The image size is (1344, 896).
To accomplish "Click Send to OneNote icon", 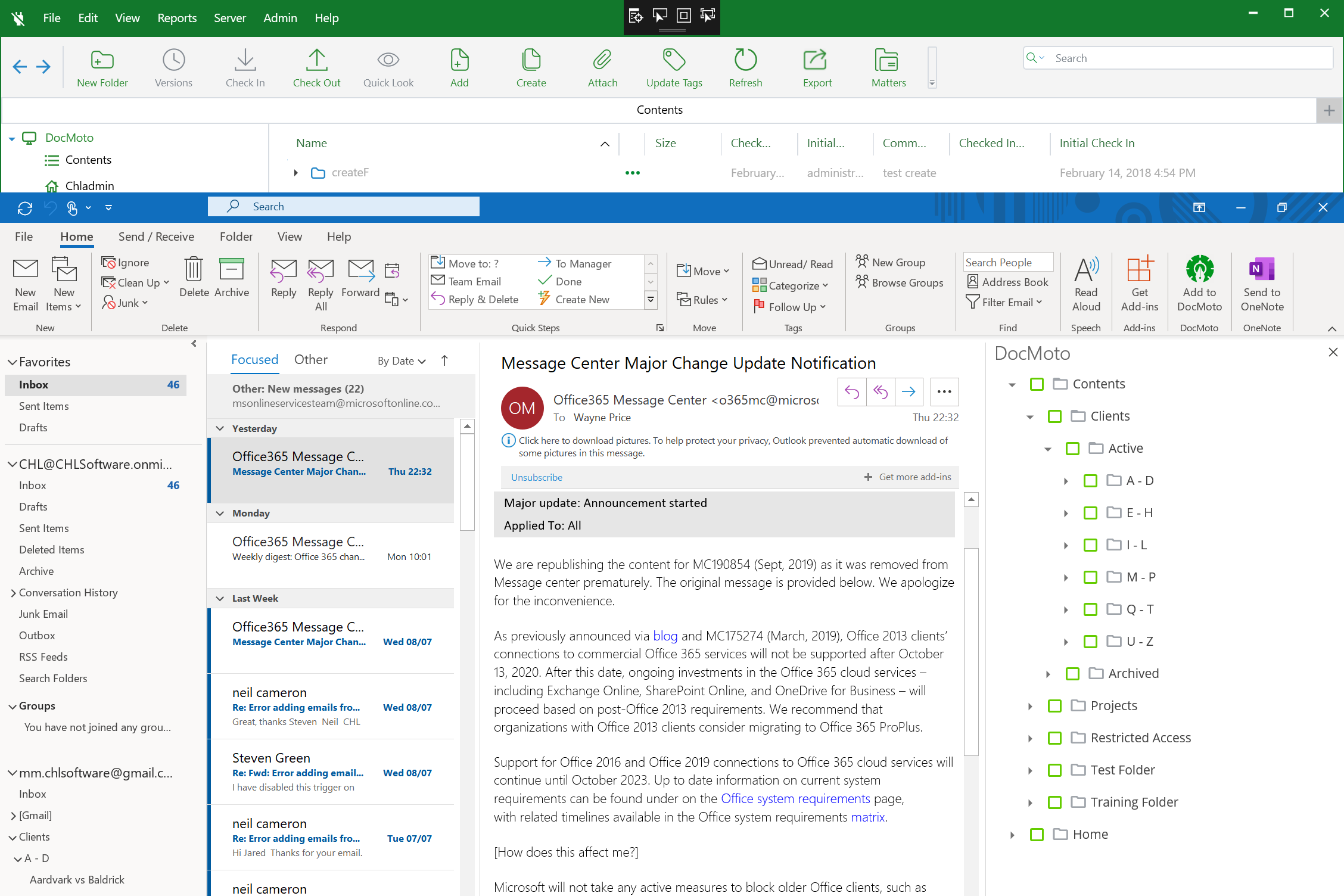I will [1262, 269].
